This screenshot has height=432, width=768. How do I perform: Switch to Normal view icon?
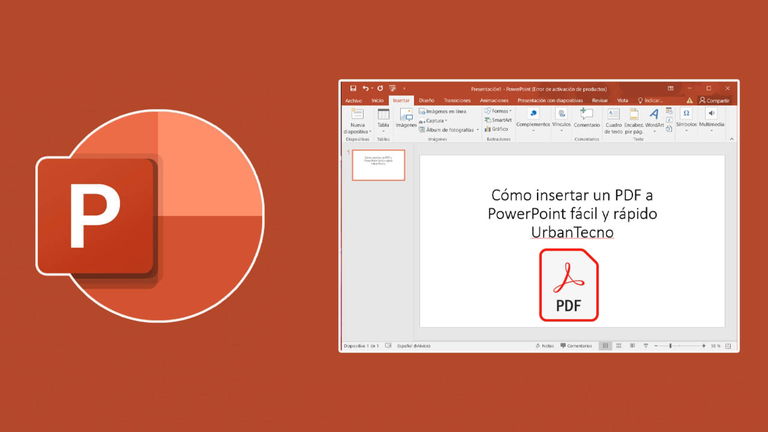(x=605, y=346)
